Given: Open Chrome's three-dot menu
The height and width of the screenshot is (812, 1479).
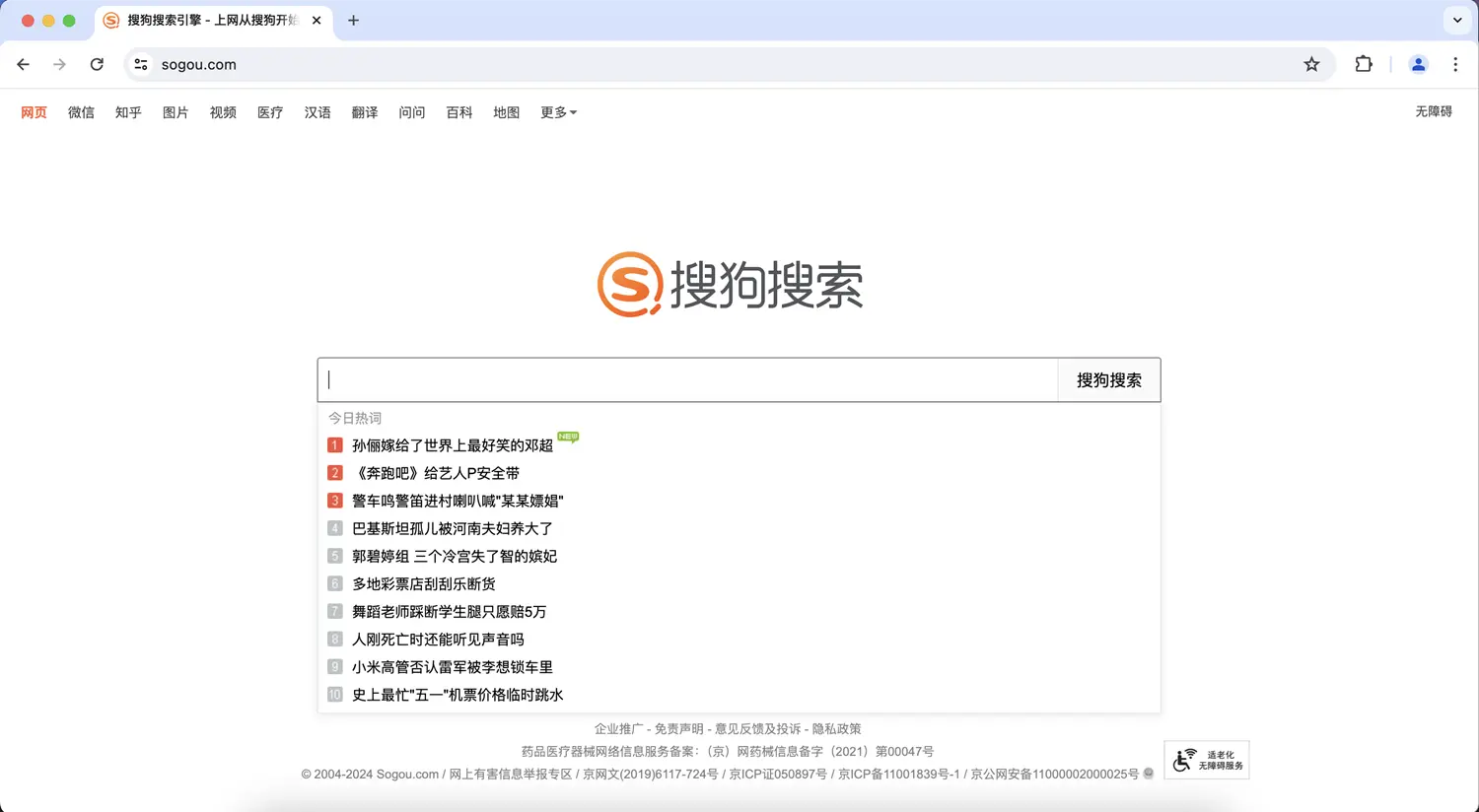Looking at the screenshot, I should [x=1455, y=64].
